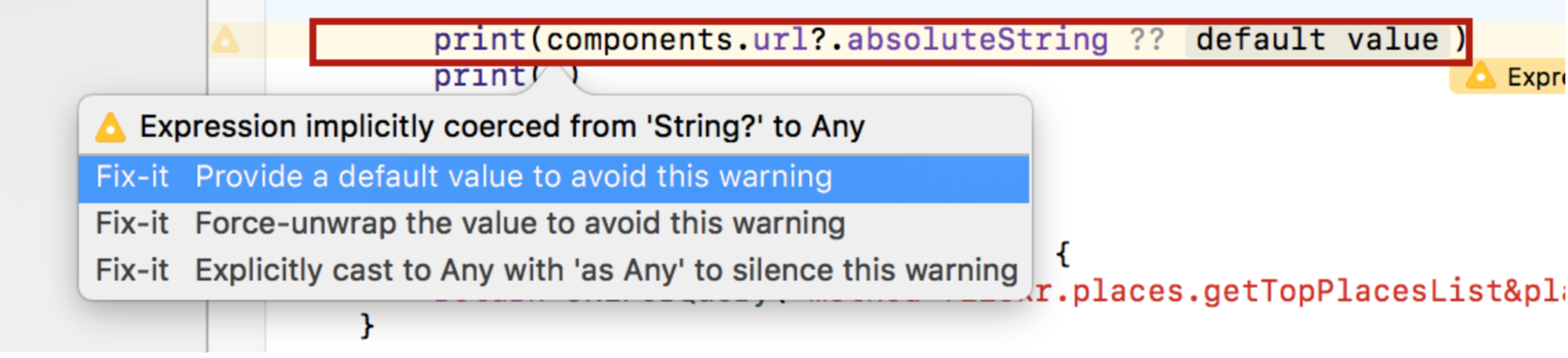
Task: Click the closing parenthesis after "default value"
Action: pyautogui.click(x=1460, y=39)
